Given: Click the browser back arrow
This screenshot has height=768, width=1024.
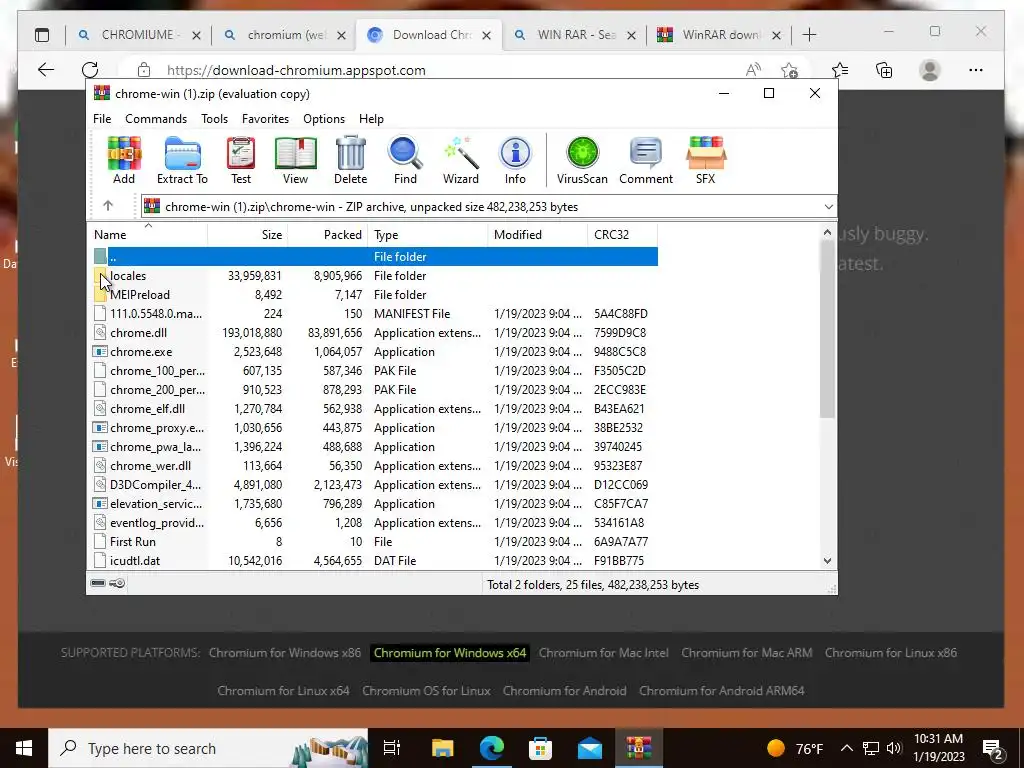Looking at the screenshot, I should pos(46,70).
